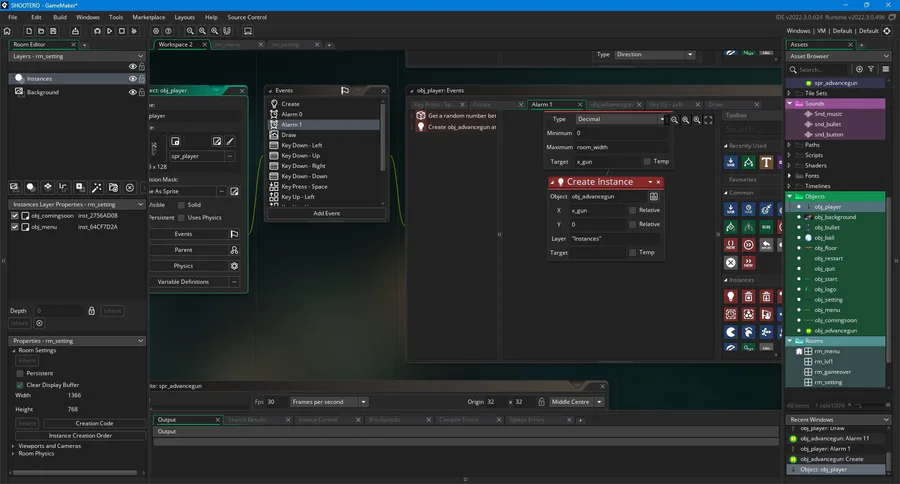Open a project via folder icon
Viewport: 900px width, 484px height.
tap(41, 31)
